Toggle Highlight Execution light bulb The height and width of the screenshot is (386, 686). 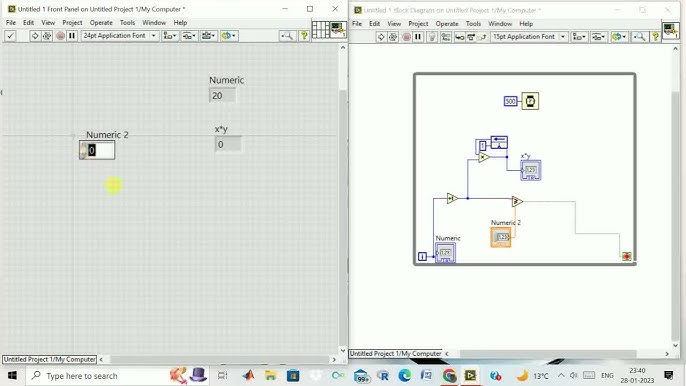pos(432,37)
